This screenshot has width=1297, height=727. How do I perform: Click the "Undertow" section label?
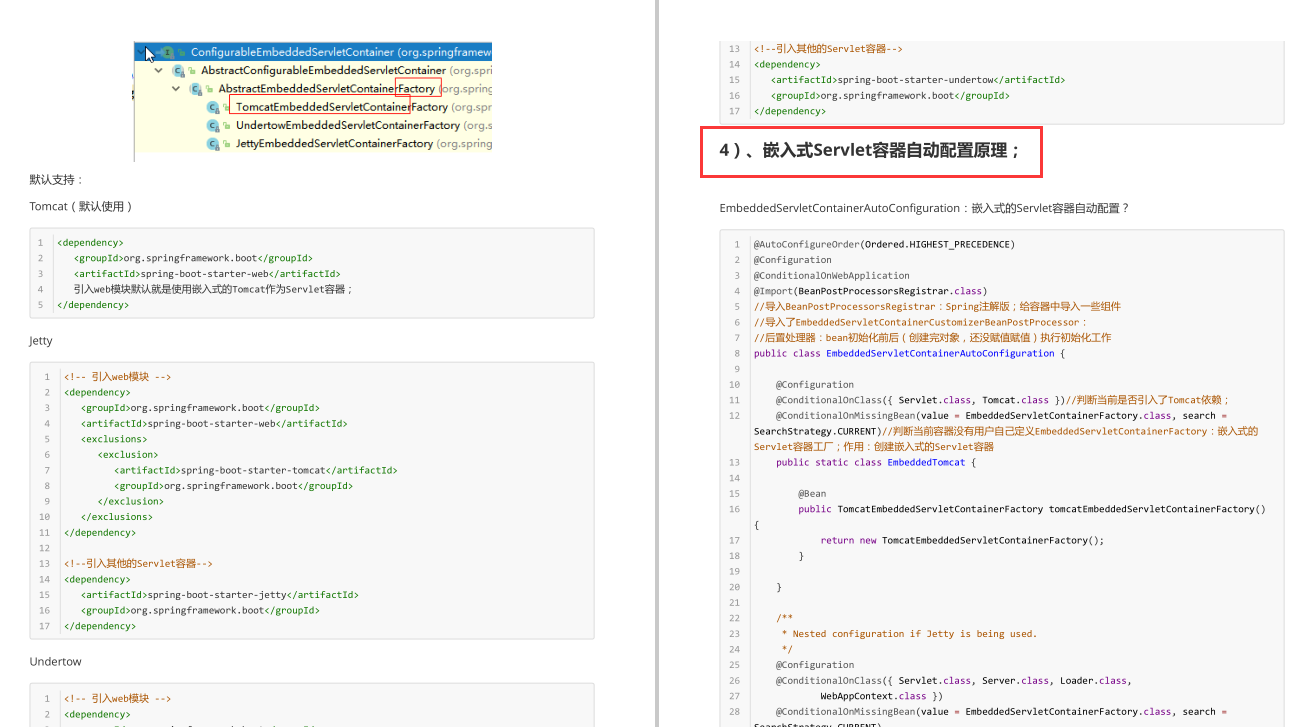tap(55, 662)
